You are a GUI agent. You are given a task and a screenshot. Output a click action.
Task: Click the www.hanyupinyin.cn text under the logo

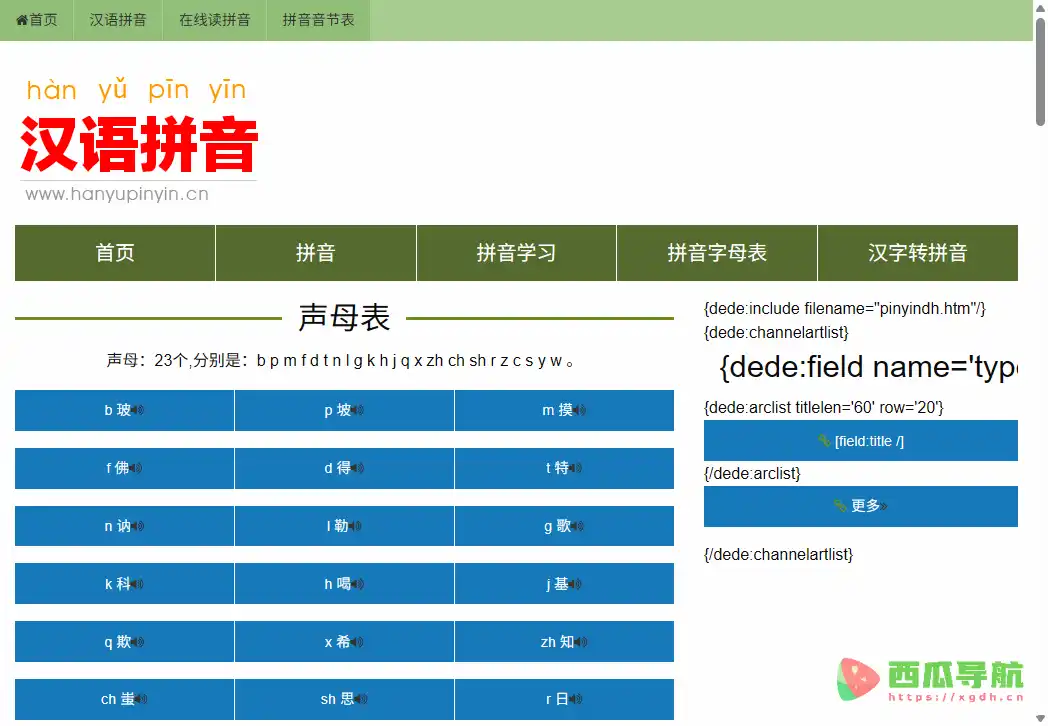(x=117, y=194)
